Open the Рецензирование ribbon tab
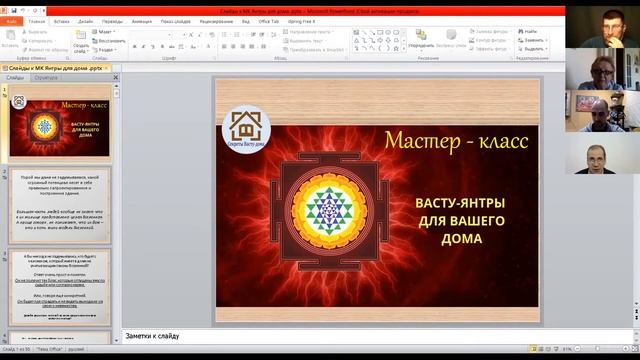This screenshot has height=360, width=640. (216, 21)
